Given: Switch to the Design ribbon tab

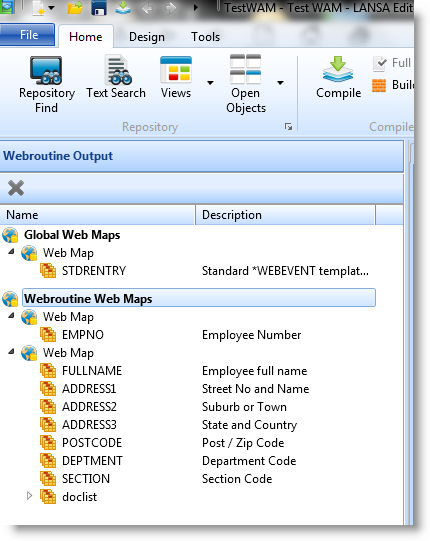Looking at the screenshot, I should [x=147, y=37].
